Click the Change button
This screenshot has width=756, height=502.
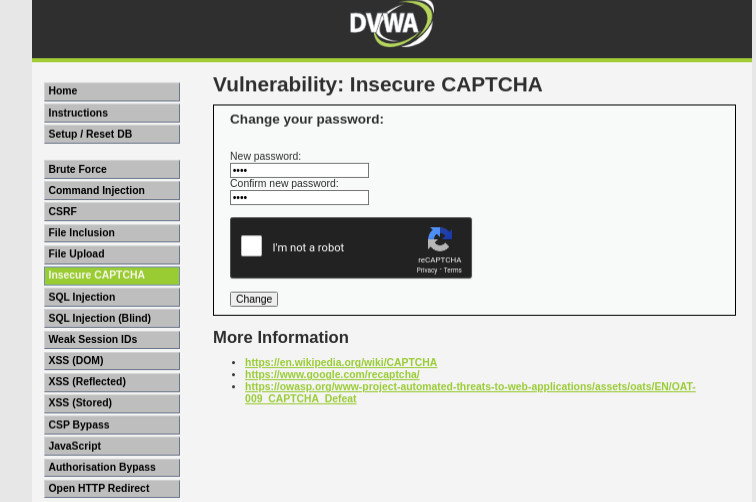point(254,299)
